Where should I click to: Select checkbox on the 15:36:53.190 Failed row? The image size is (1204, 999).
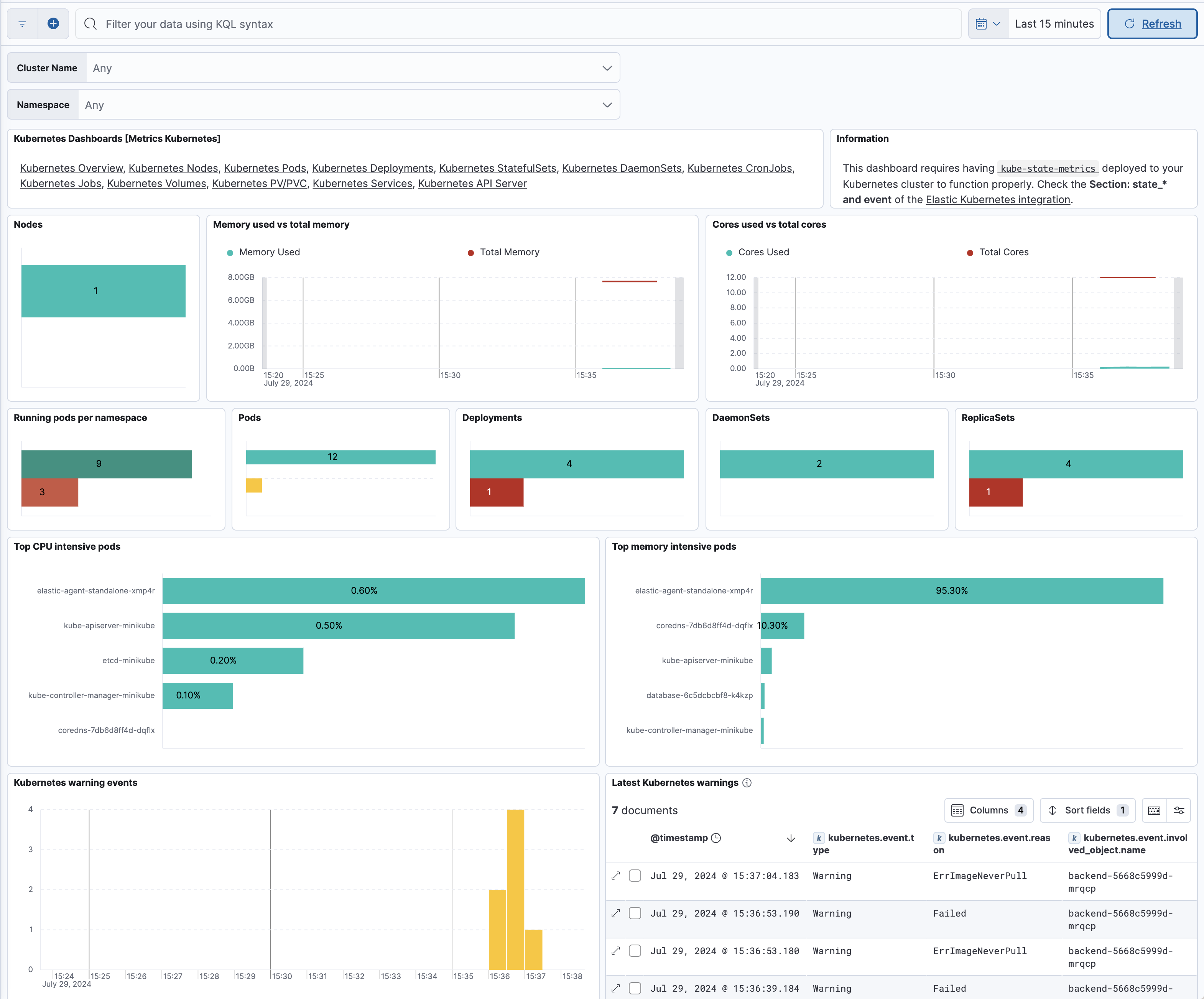pos(635,913)
